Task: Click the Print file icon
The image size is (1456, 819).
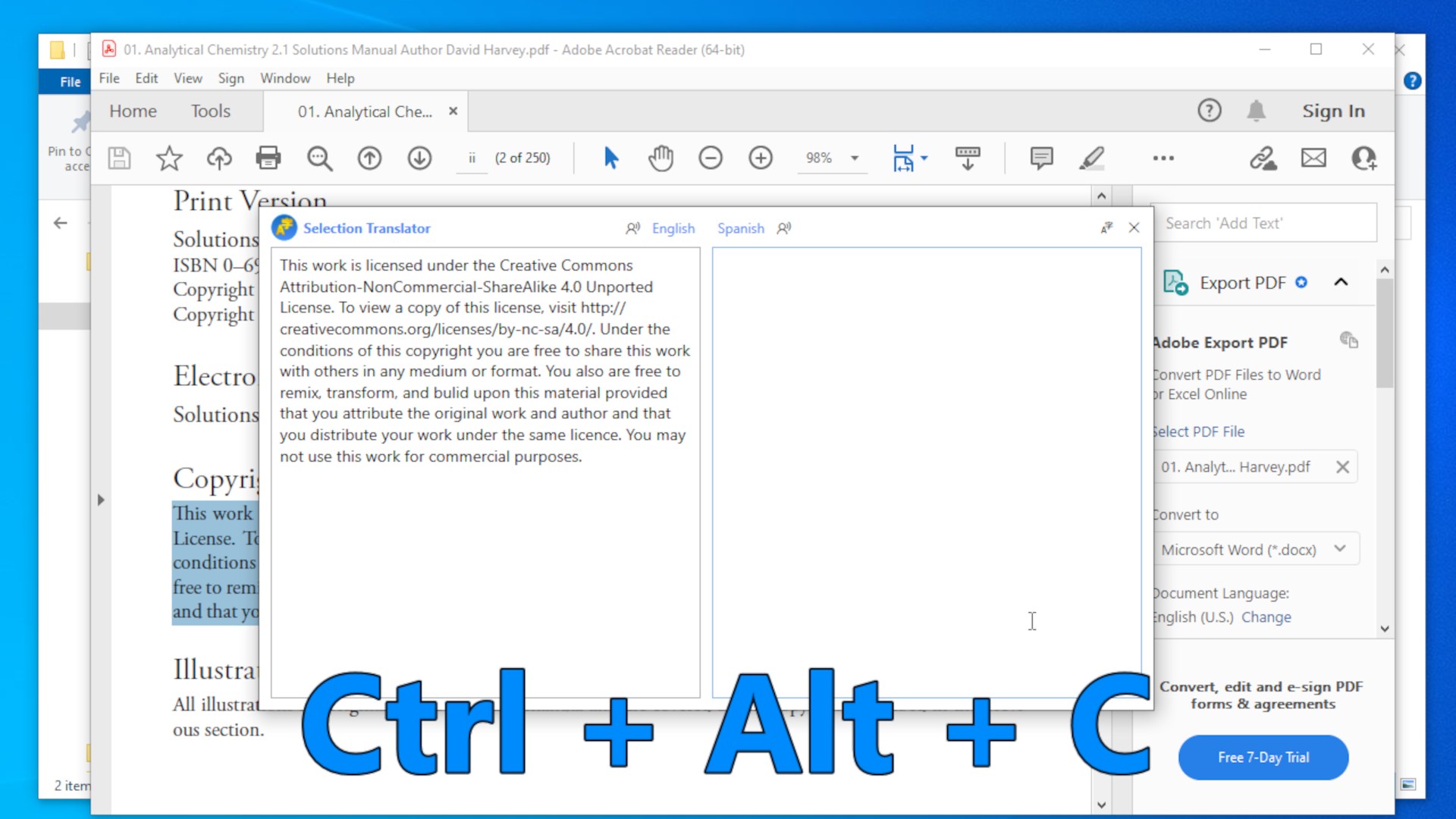Action: point(268,158)
